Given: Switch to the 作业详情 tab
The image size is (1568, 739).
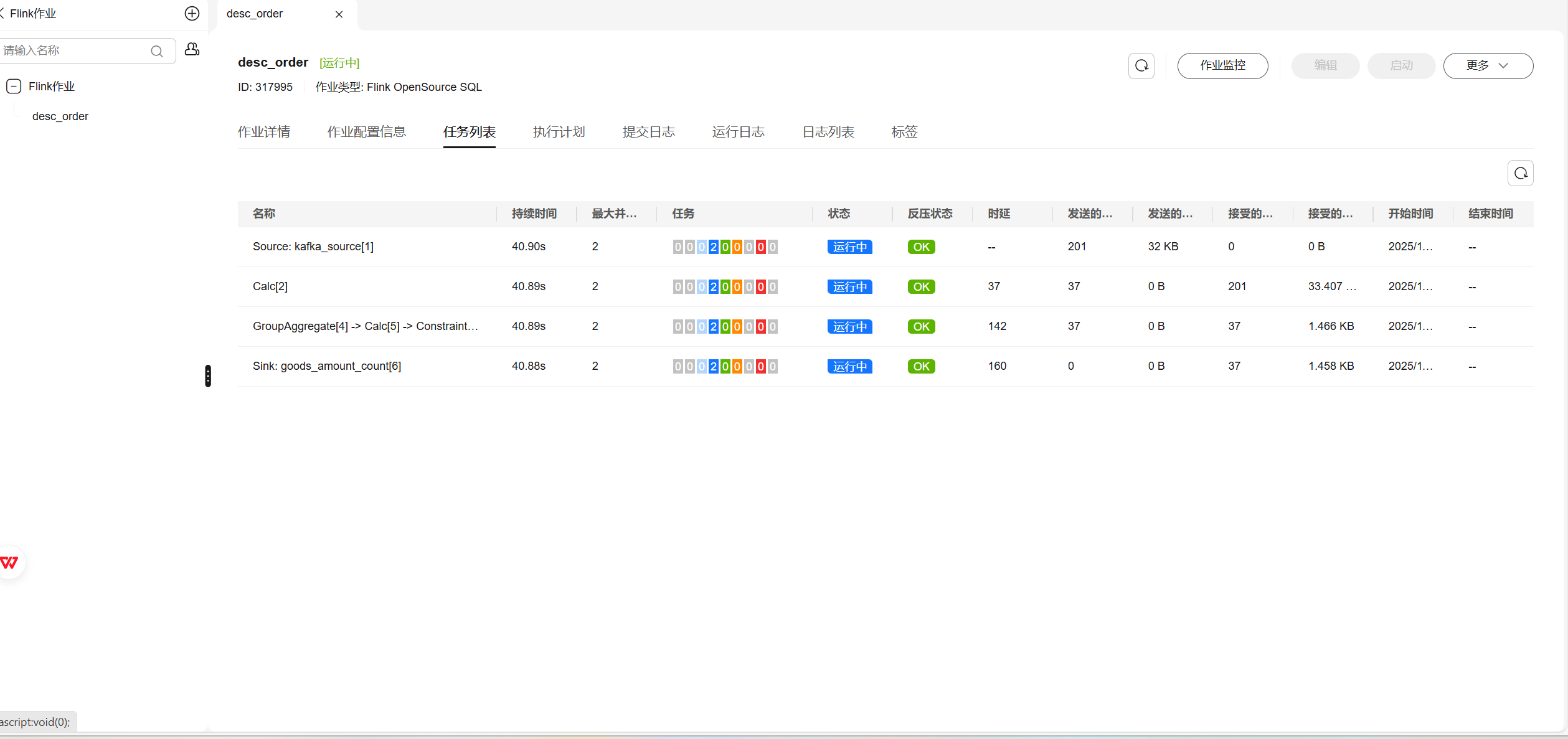Looking at the screenshot, I should click(x=263, y=132).
